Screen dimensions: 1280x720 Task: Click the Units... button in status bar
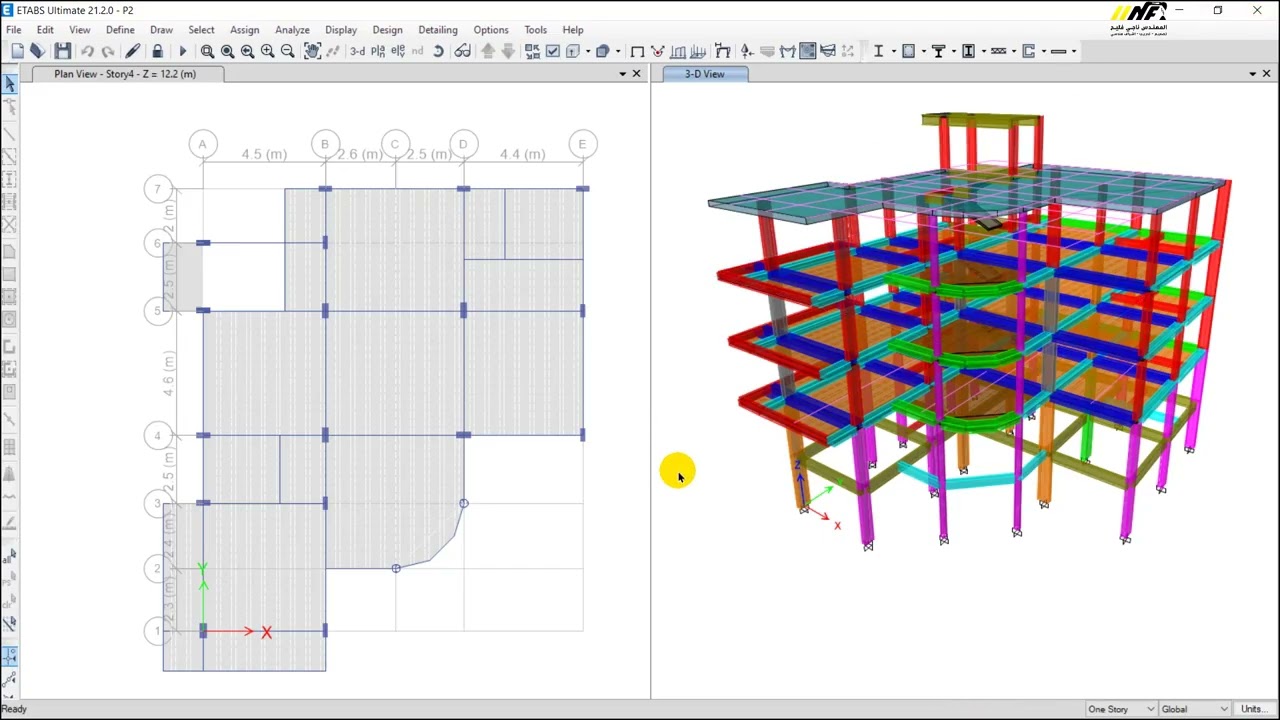(1252, 709)
